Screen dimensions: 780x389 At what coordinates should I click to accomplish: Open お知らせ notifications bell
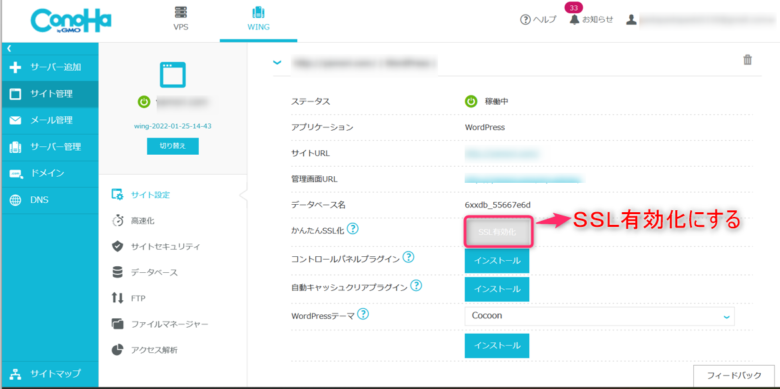(x=591, y=19)
